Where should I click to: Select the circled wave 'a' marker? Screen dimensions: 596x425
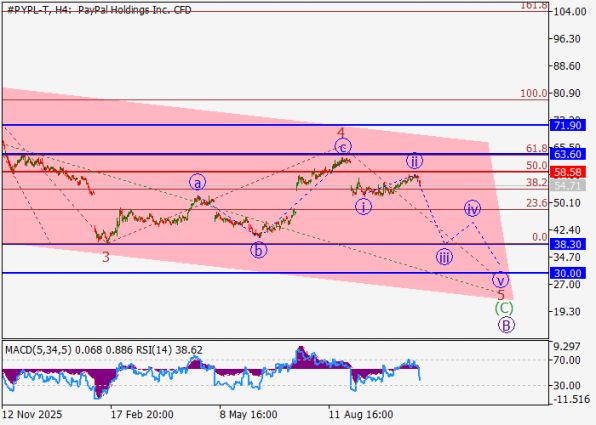[198, 183]
